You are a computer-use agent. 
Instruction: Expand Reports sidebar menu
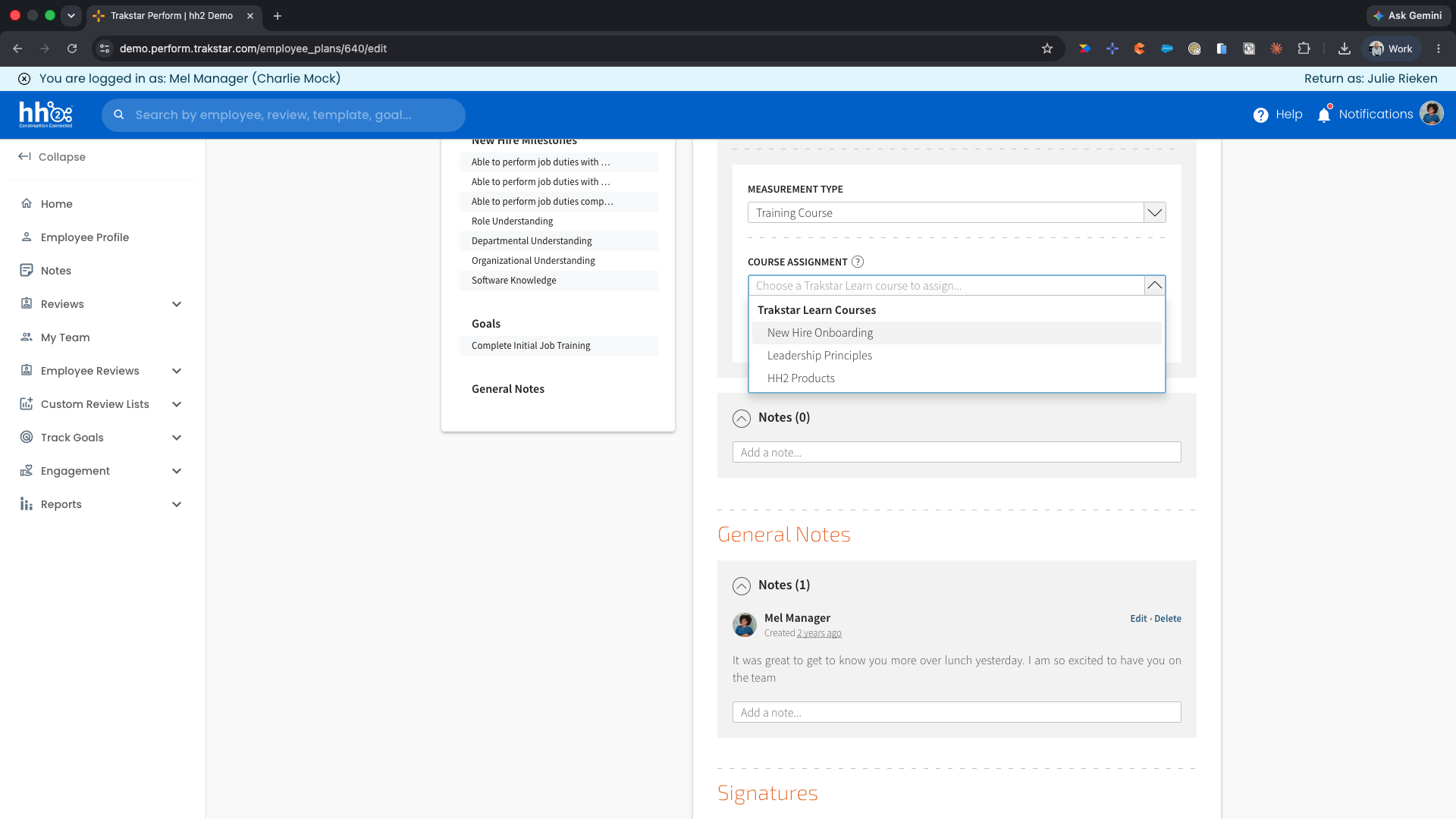(177, 504)
